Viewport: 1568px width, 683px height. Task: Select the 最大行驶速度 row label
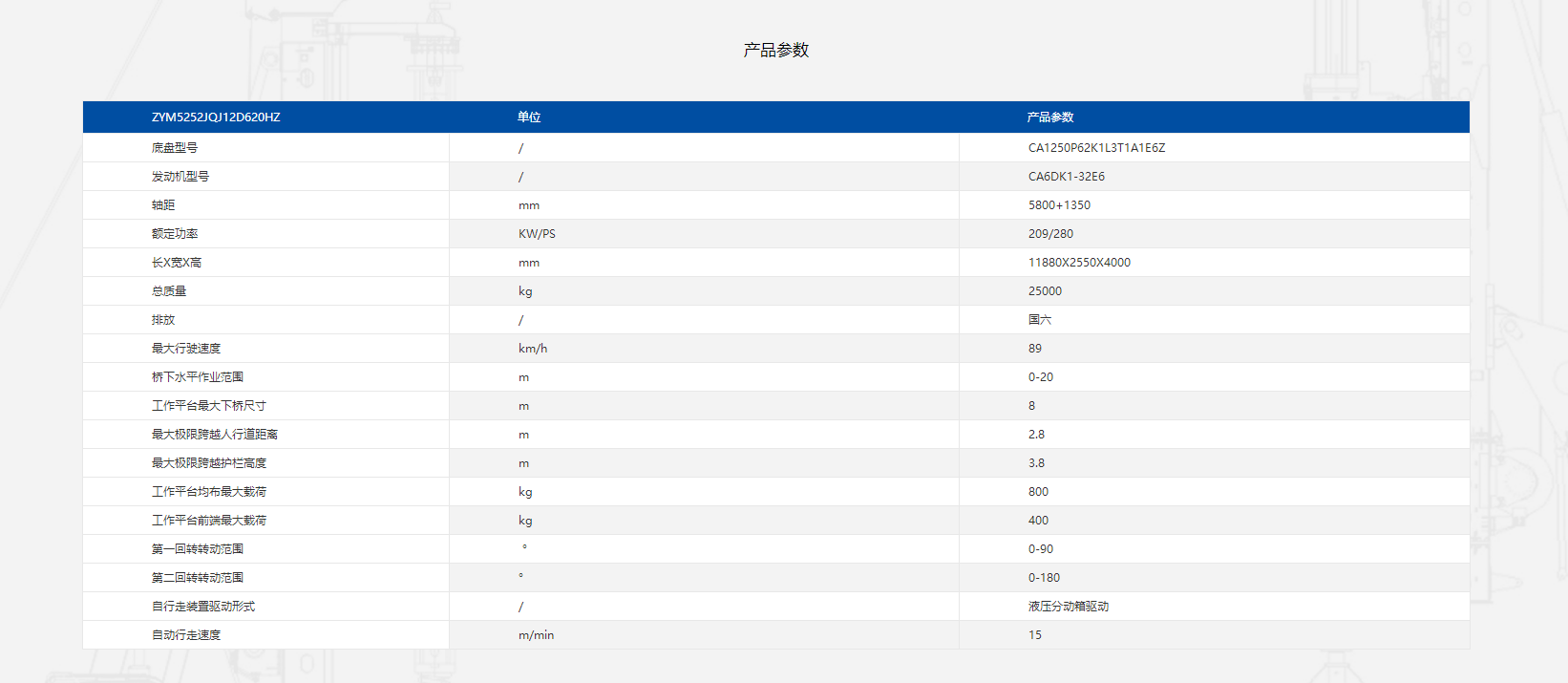[186, 349]
